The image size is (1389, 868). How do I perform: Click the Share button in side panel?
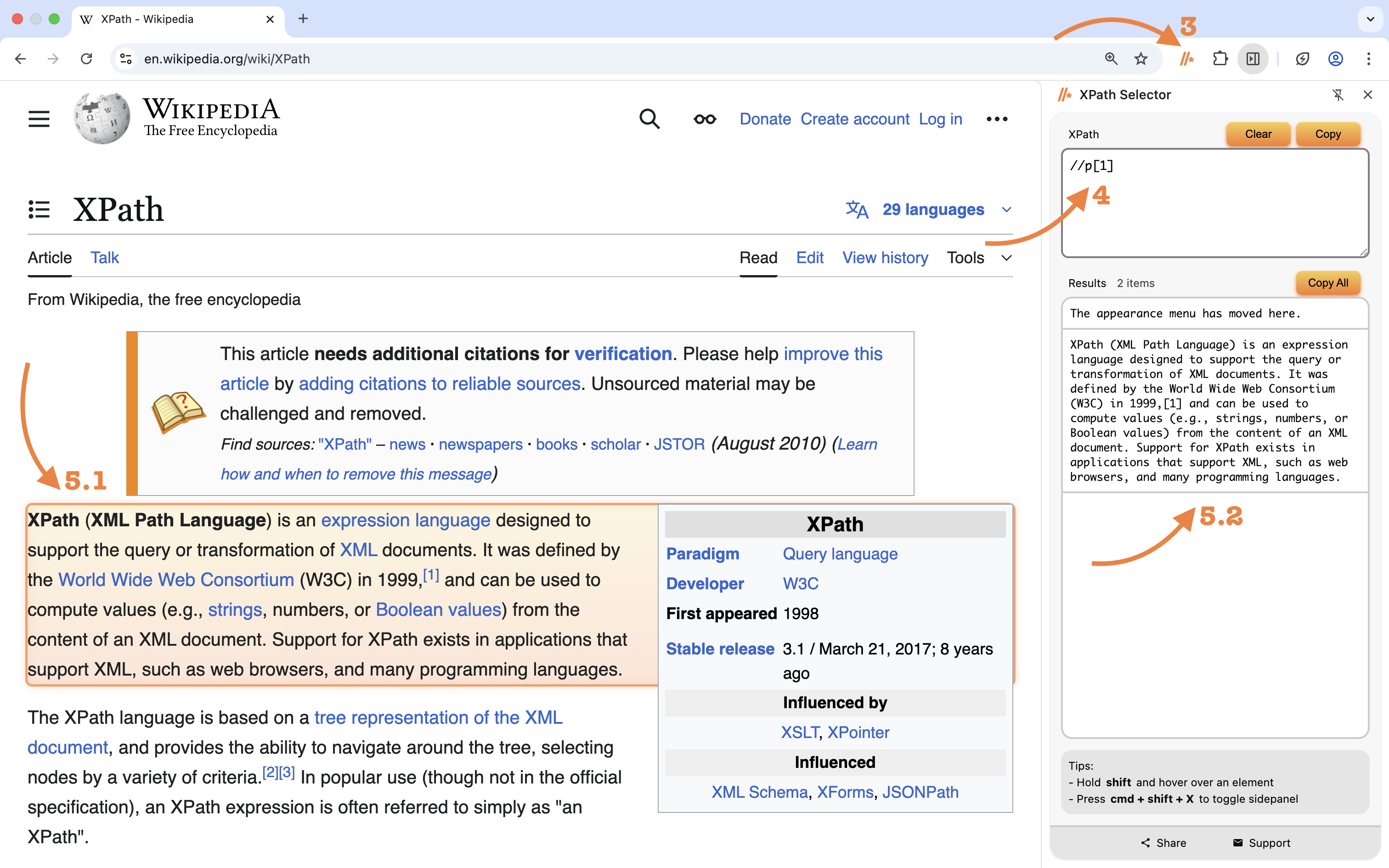tap(1163, 843)
